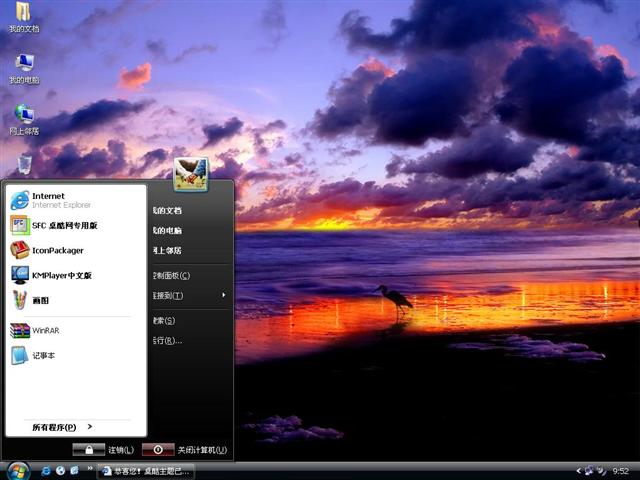Open IconPackager in the Start menu
This screenshot has width=640, height=480.
point(76,250)
